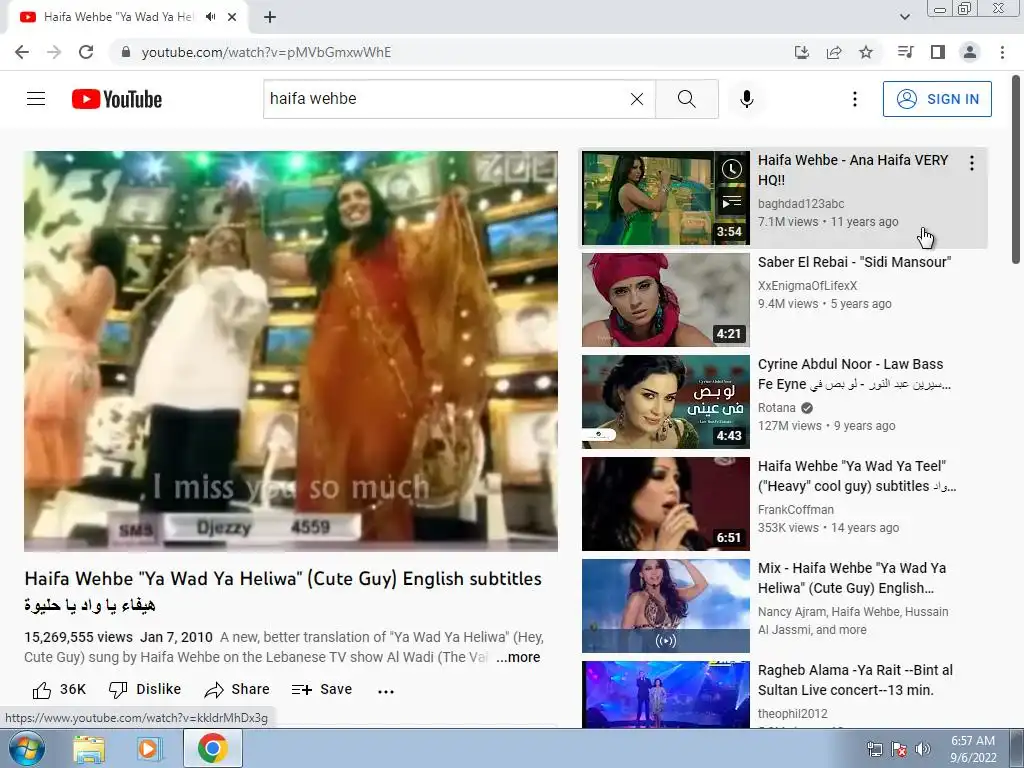This screenshot has height=768, width=1024.
Task: Open media player from taskbar
Action: (x=150, y=748)
